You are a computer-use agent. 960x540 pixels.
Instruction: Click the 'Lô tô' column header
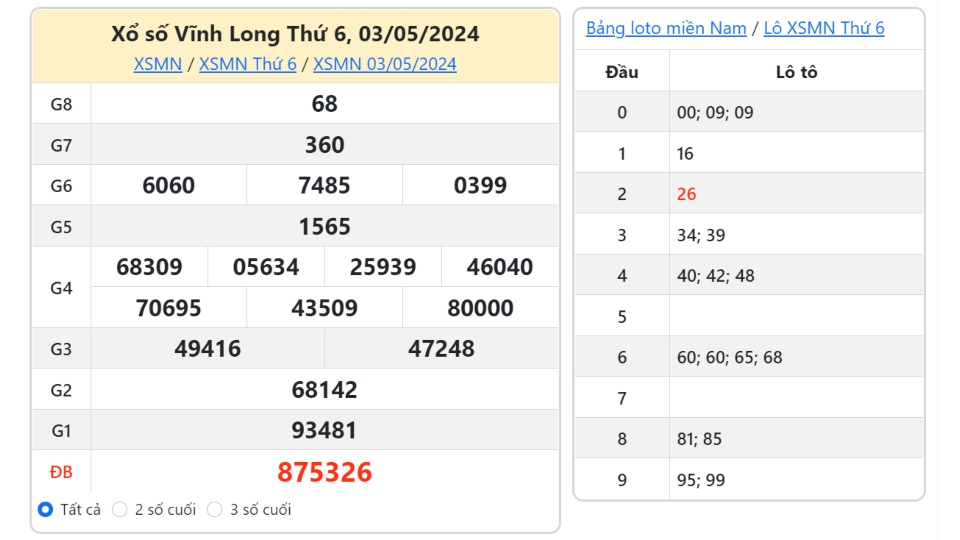pos(796,72)
